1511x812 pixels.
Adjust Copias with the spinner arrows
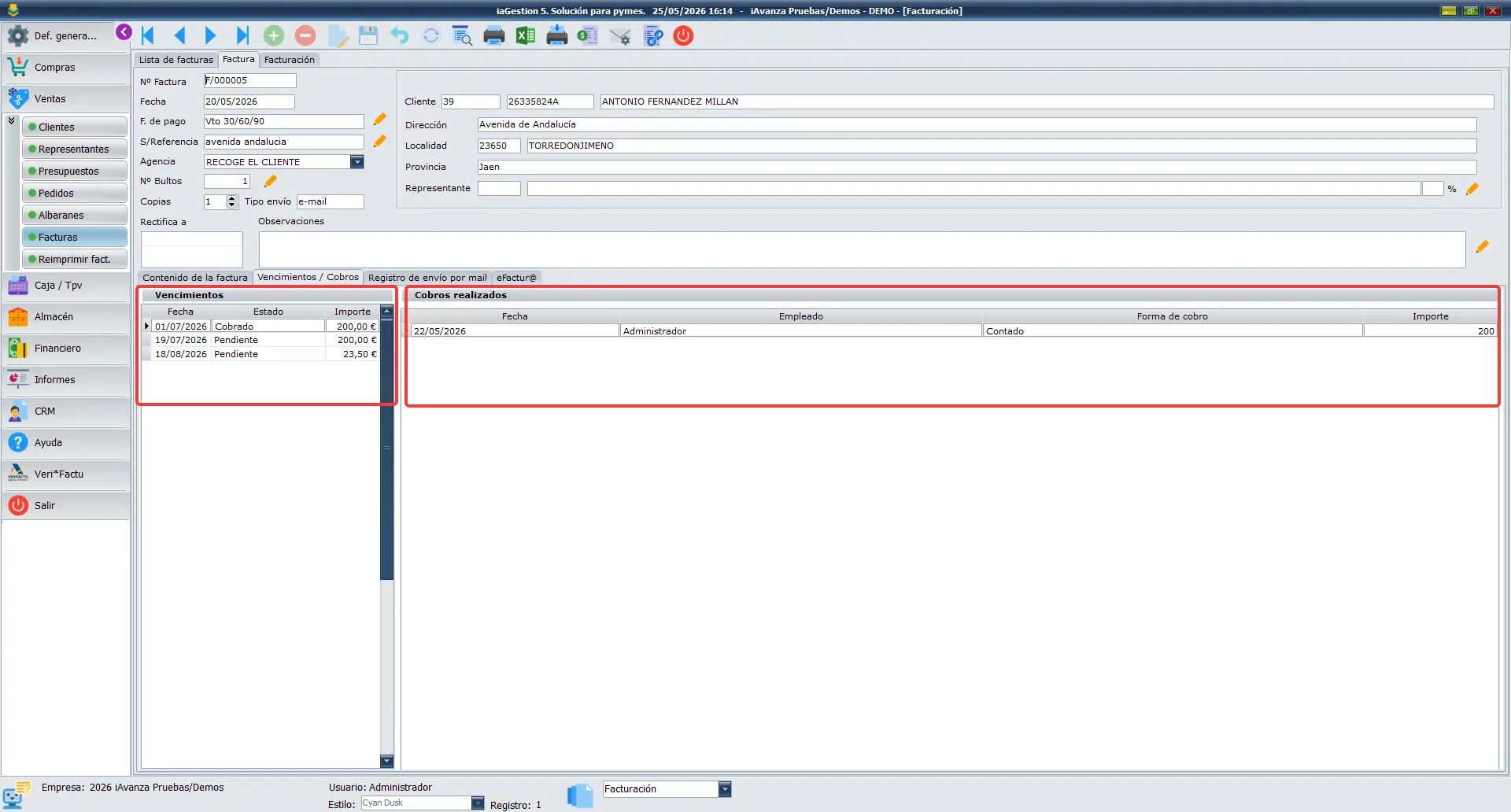[x=231, y=201]
